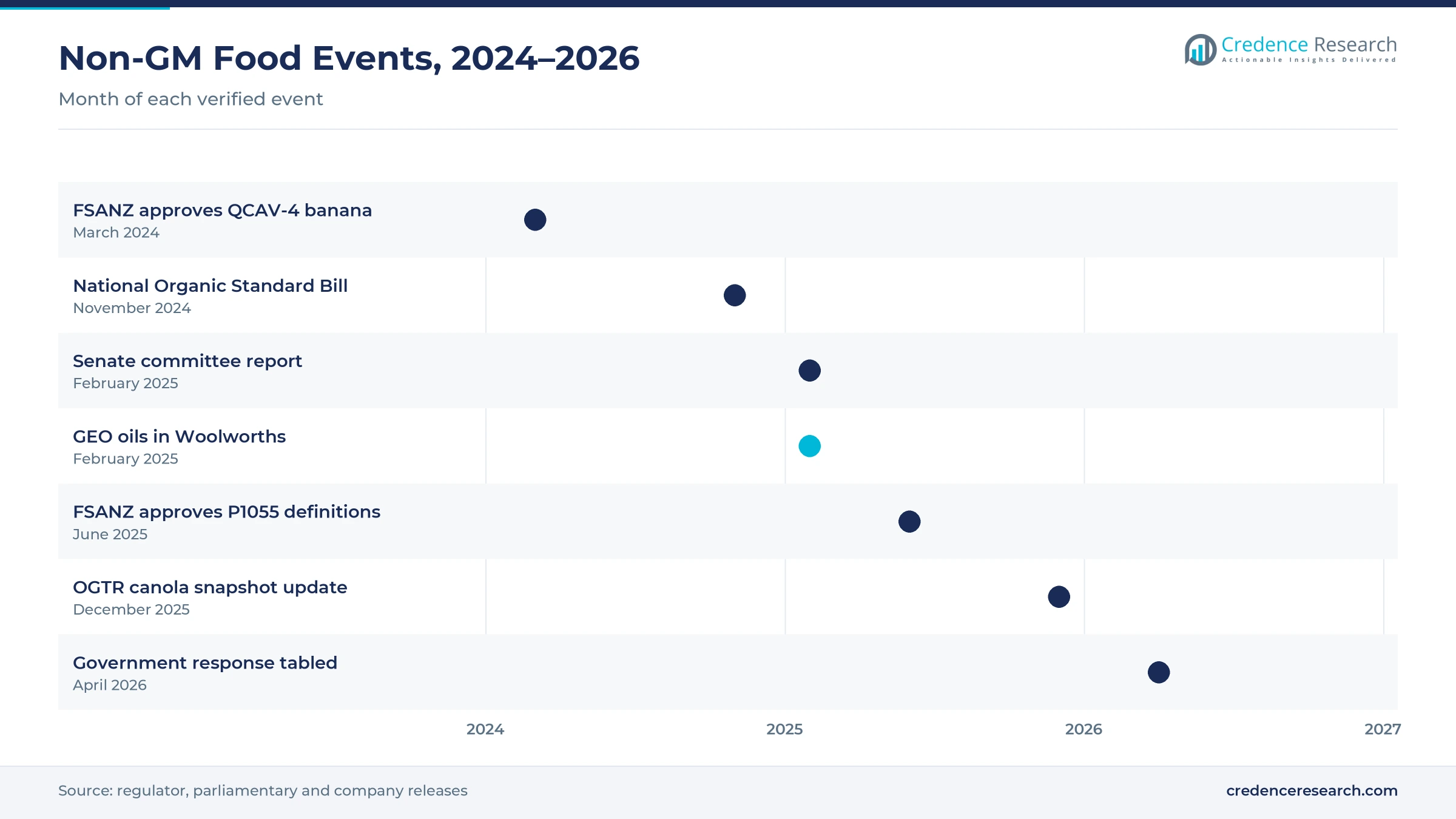1456x819 pixels.
Task: Click the Credence Research logo icon
Action: [x=1200, y=50]
